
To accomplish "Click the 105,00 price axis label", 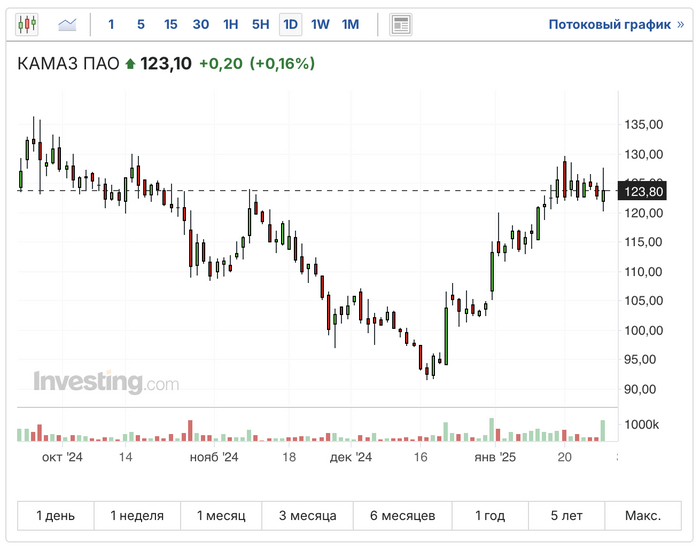I will tap(643, 301).
